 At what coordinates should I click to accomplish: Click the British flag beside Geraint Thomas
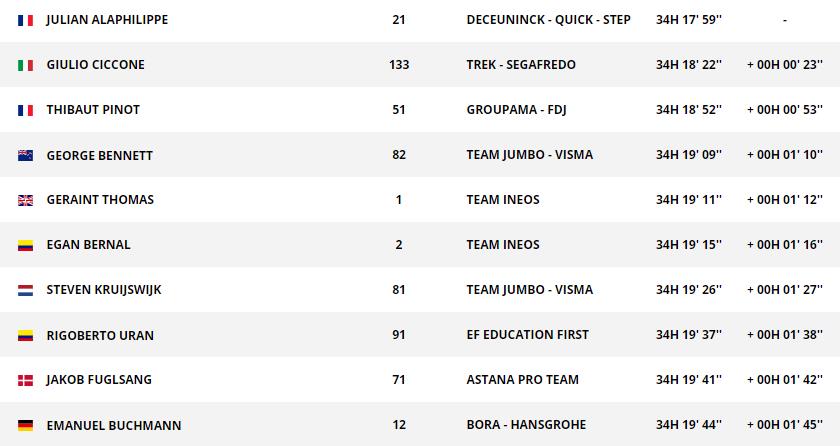pos(25,200)
